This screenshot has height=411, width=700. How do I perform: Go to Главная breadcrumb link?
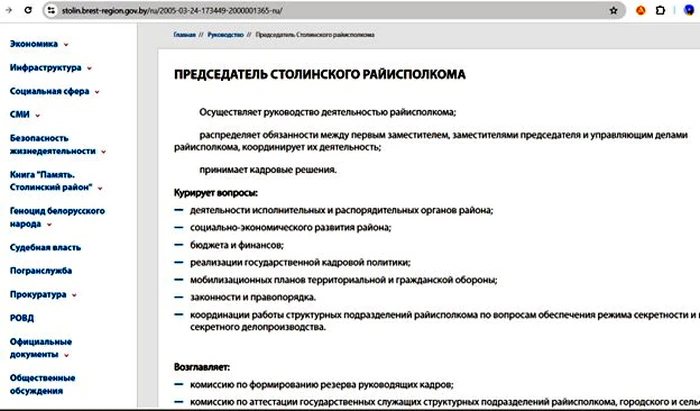click(x=184, y=34)
